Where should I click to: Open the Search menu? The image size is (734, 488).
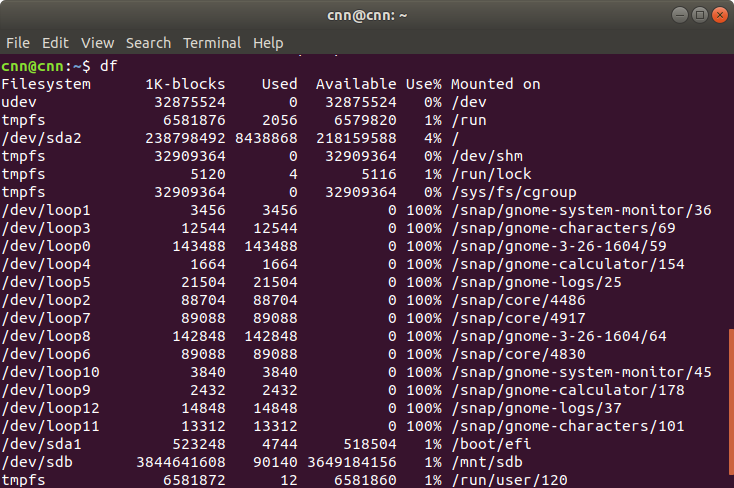tap(148, 43)
